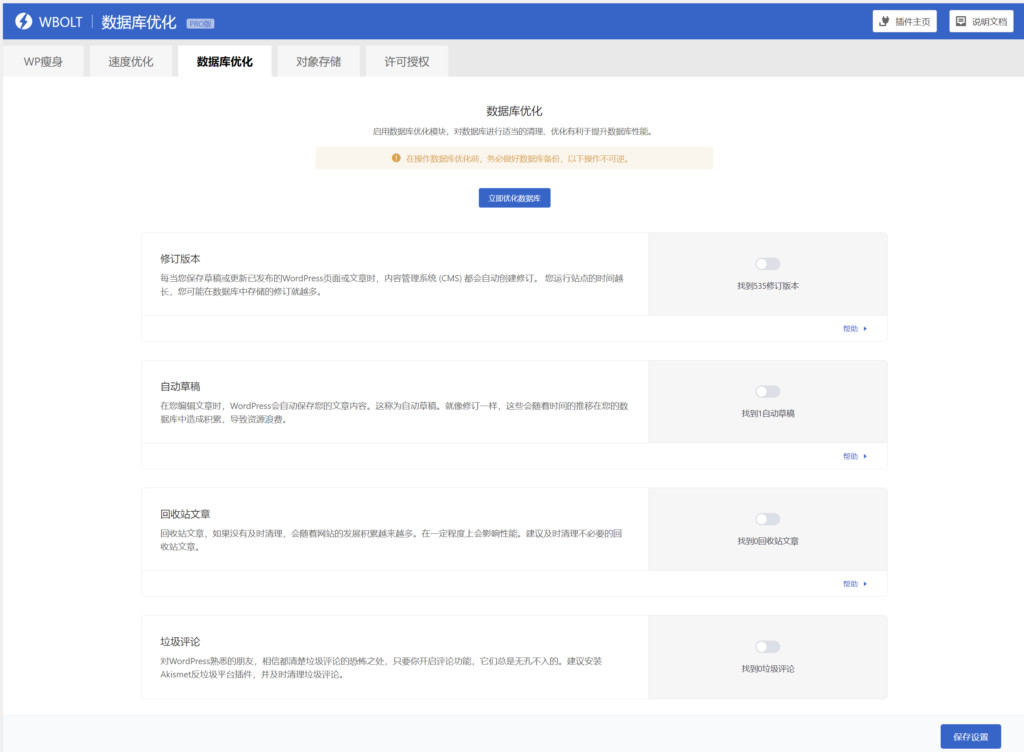Click the documentation icon in header
The height and width of the screenshot is (752, 1024).
pyautogui.click(x=961, y=21)
